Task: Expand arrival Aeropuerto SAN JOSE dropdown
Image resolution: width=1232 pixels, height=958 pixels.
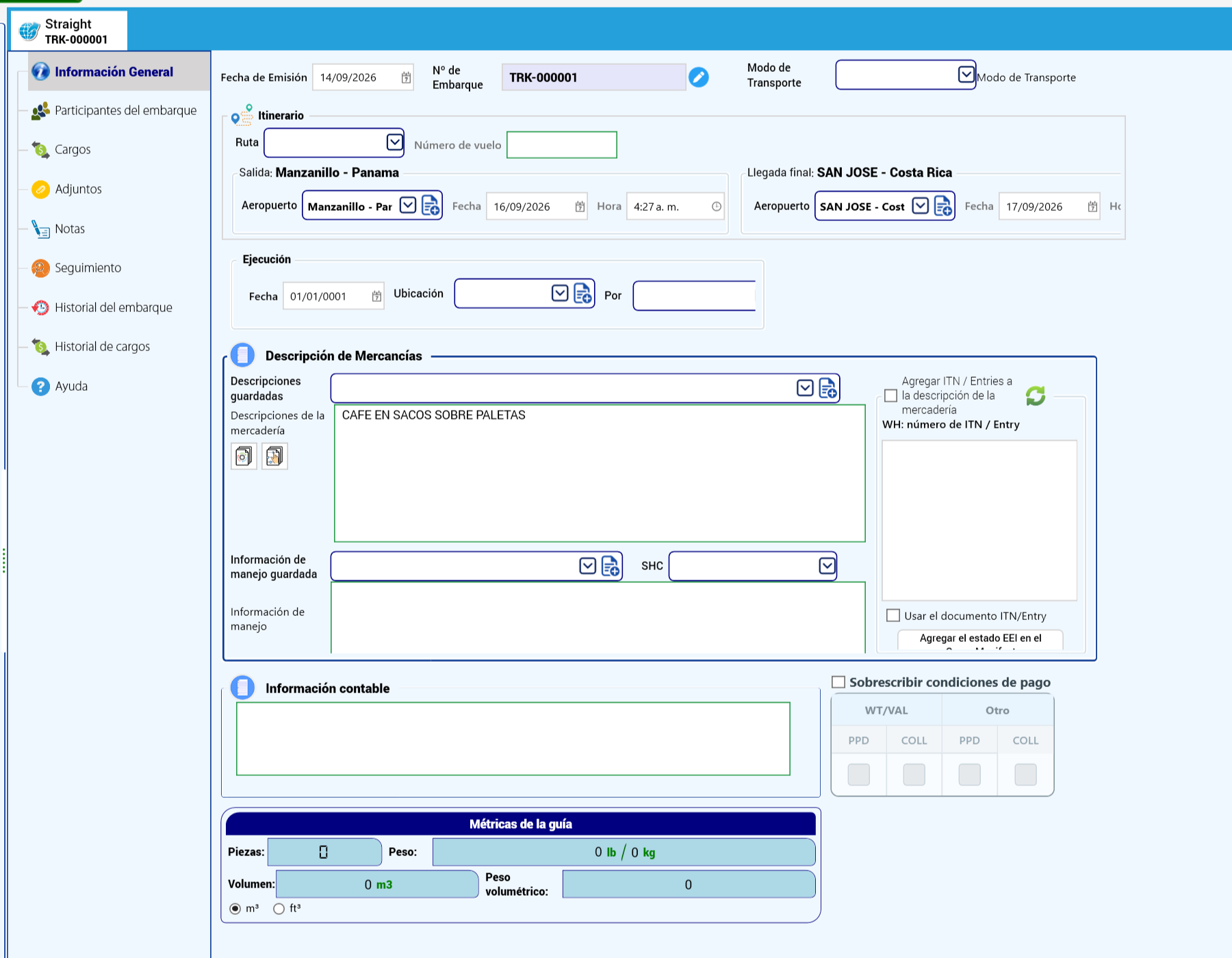Action: [921, 205]
